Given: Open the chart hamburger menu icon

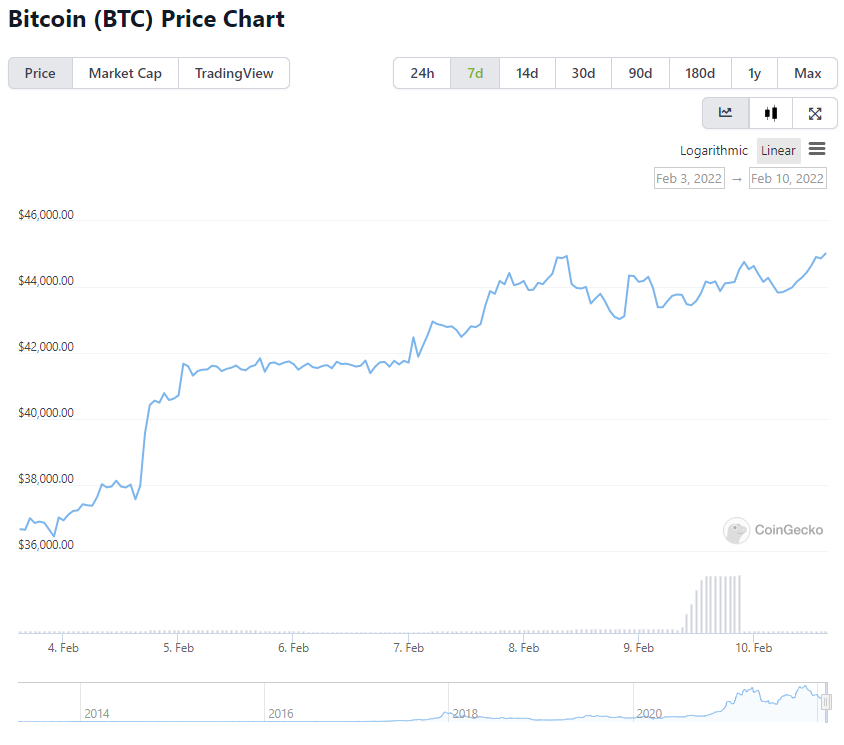Looking at the screenshot, I should [817, 150].
